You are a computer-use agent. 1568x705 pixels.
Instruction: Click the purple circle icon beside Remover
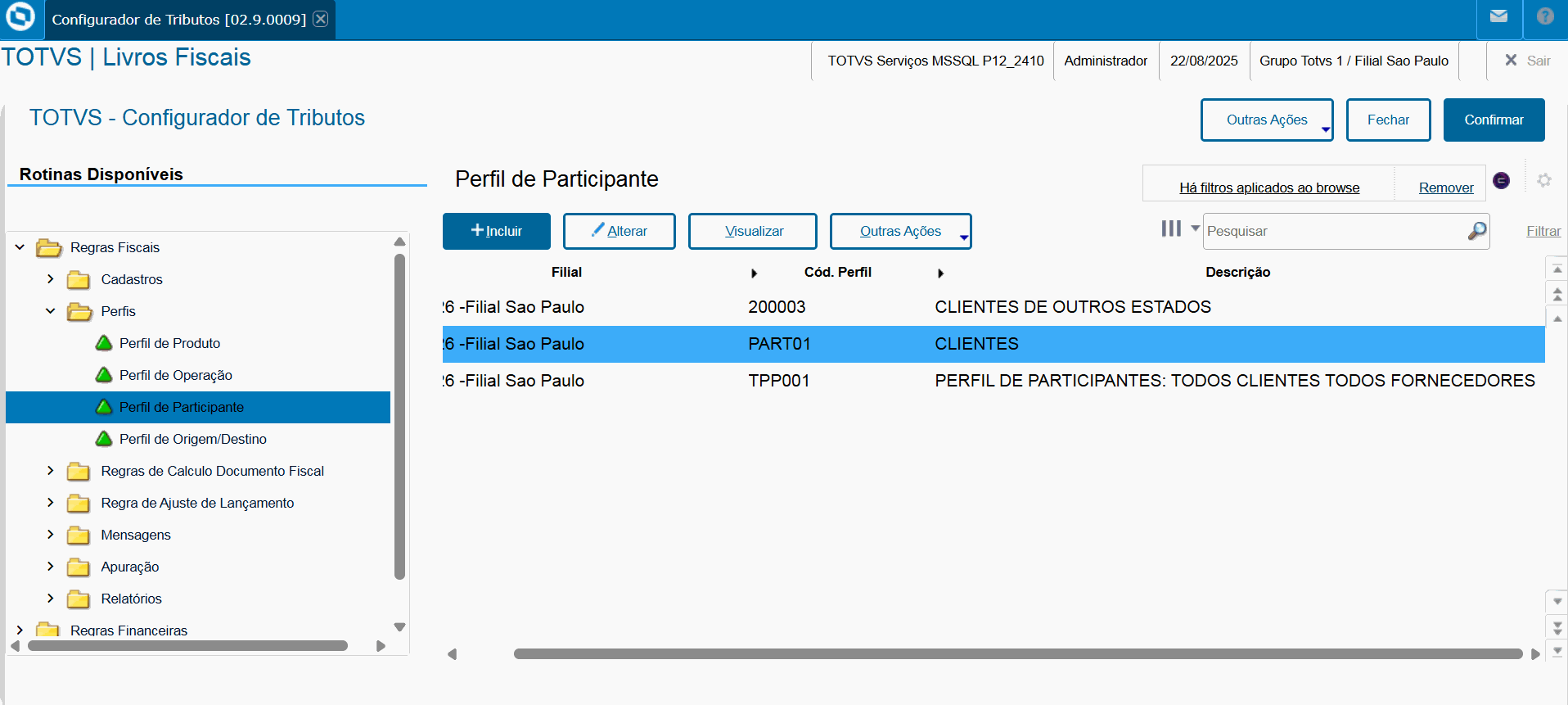click(1501, 180)
